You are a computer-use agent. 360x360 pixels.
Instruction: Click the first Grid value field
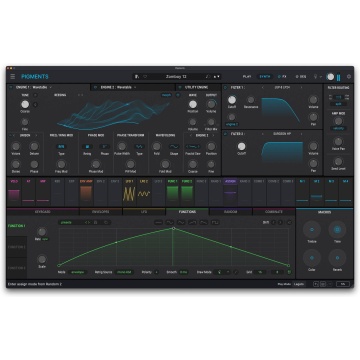pos(260,272)
